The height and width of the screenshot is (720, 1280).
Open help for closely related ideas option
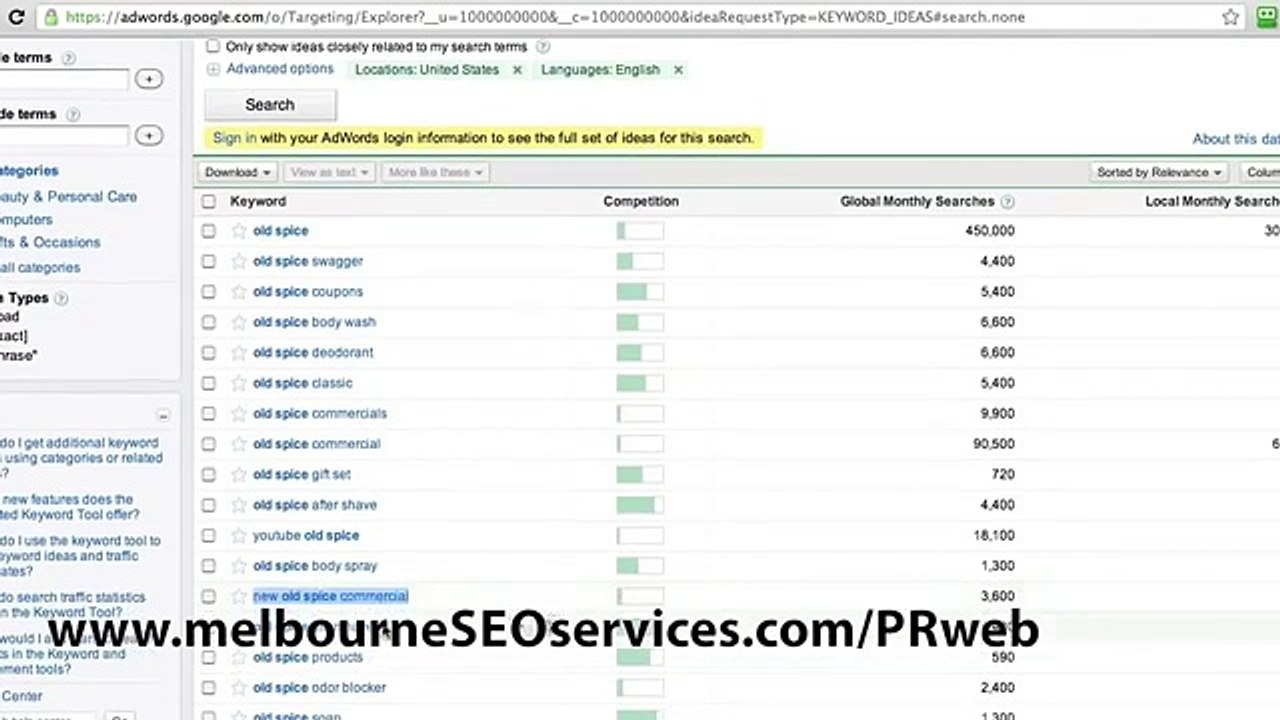[x=543, y=47]
